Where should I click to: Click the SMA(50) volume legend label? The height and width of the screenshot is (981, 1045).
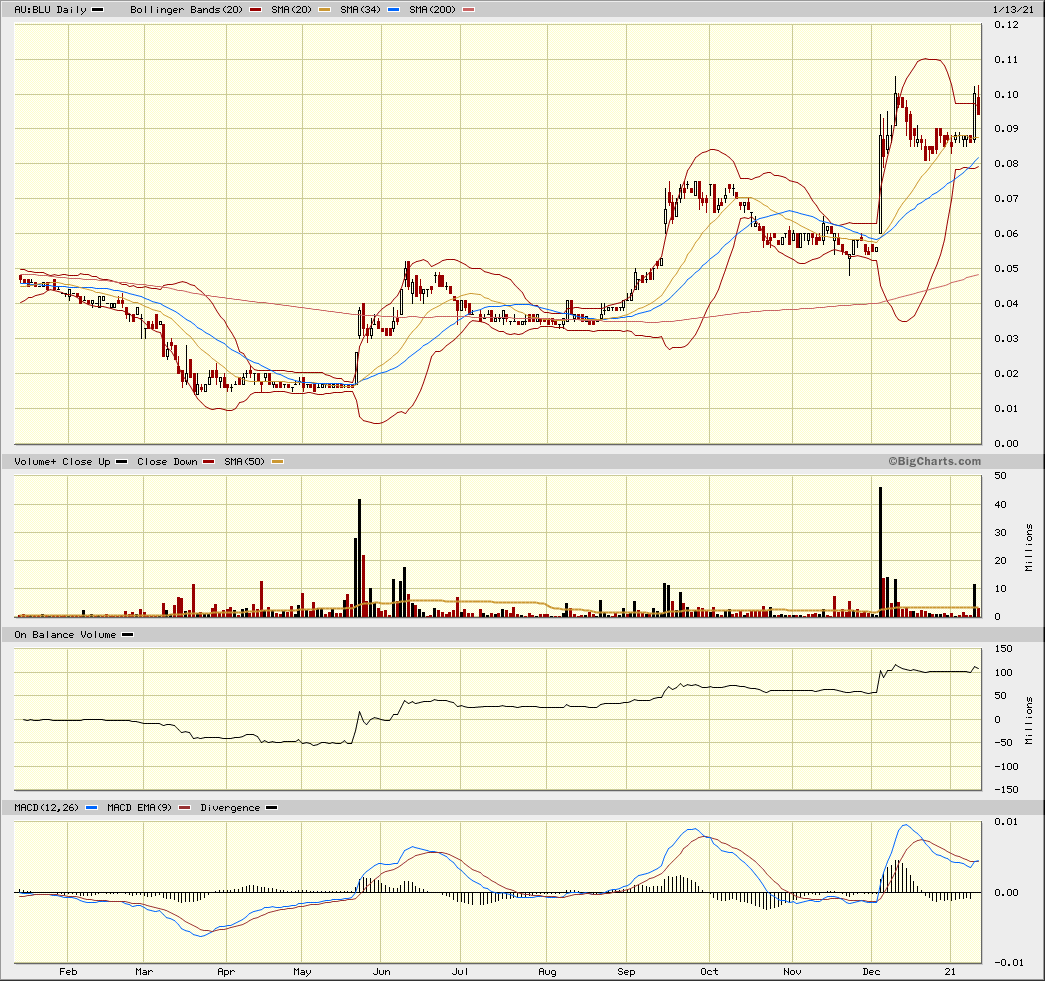[244, 461]
